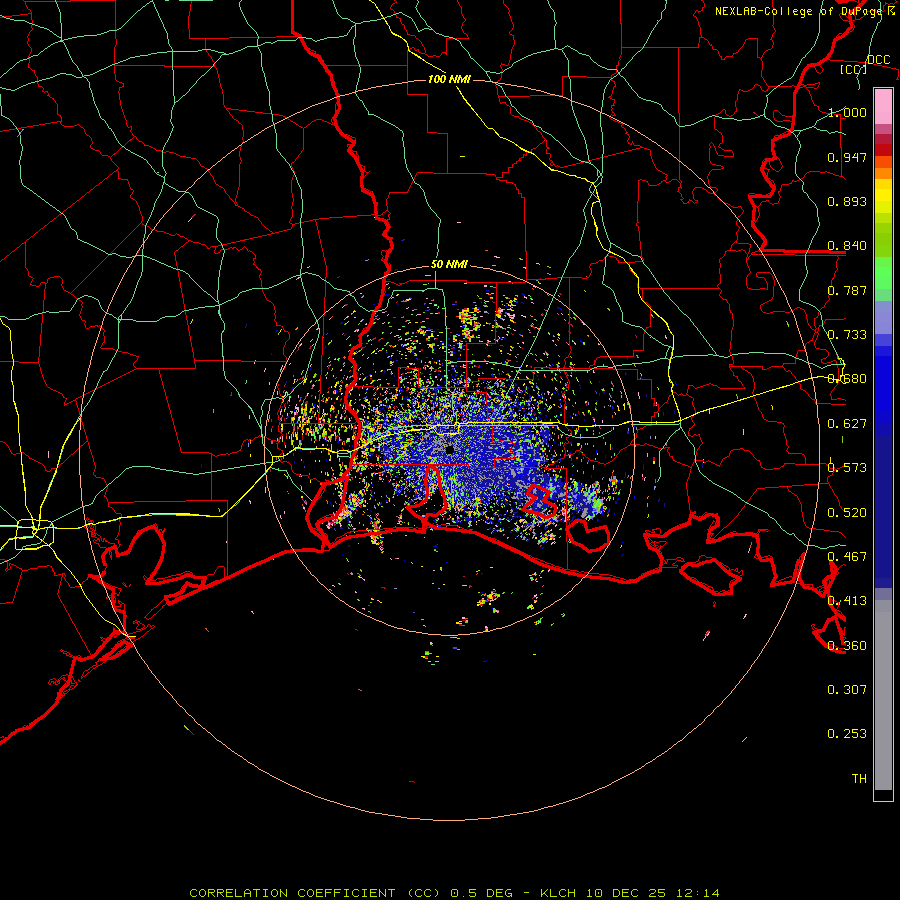Click the 100 NMI range ring label

(449, 79)
